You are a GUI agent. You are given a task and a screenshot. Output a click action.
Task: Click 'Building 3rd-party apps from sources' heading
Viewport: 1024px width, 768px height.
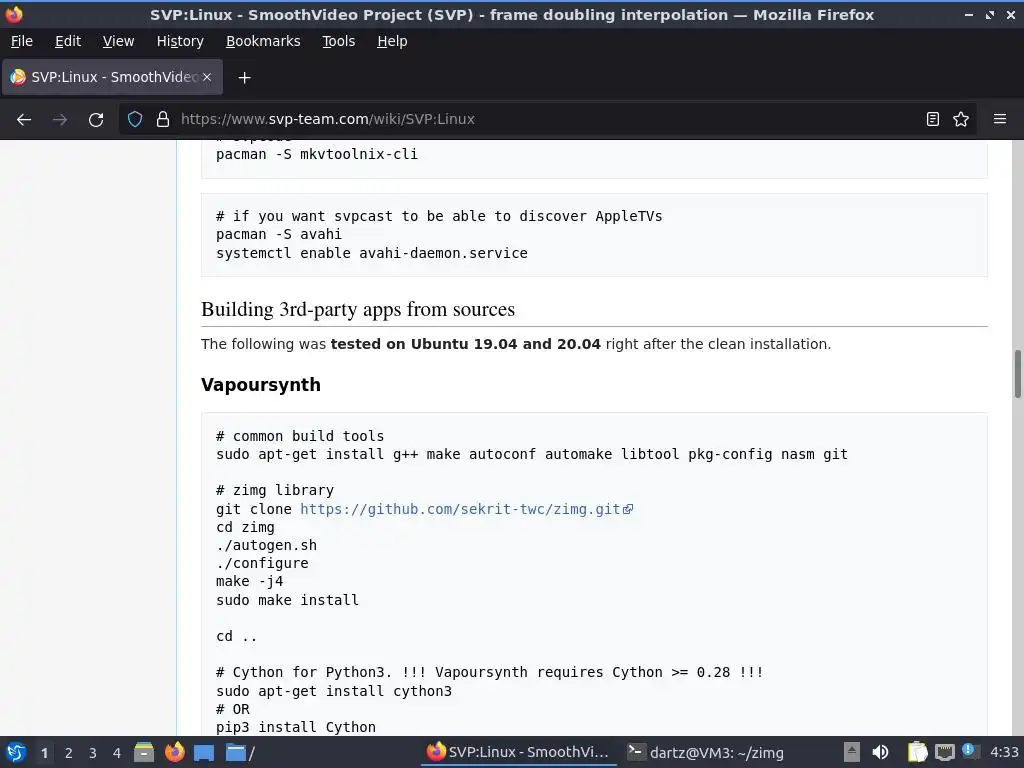coord(358,309)
